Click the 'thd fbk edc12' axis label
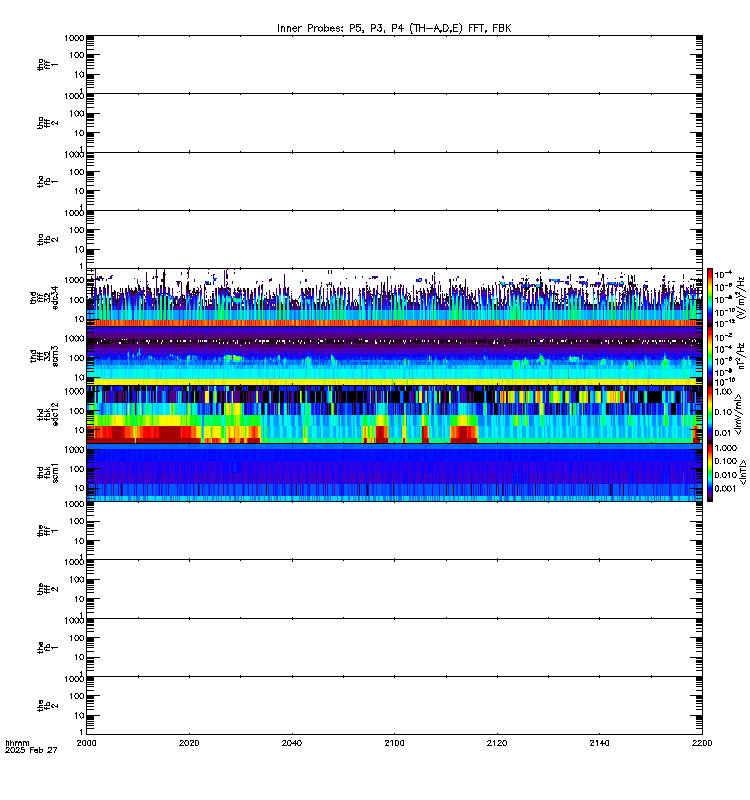 [47, 414]
